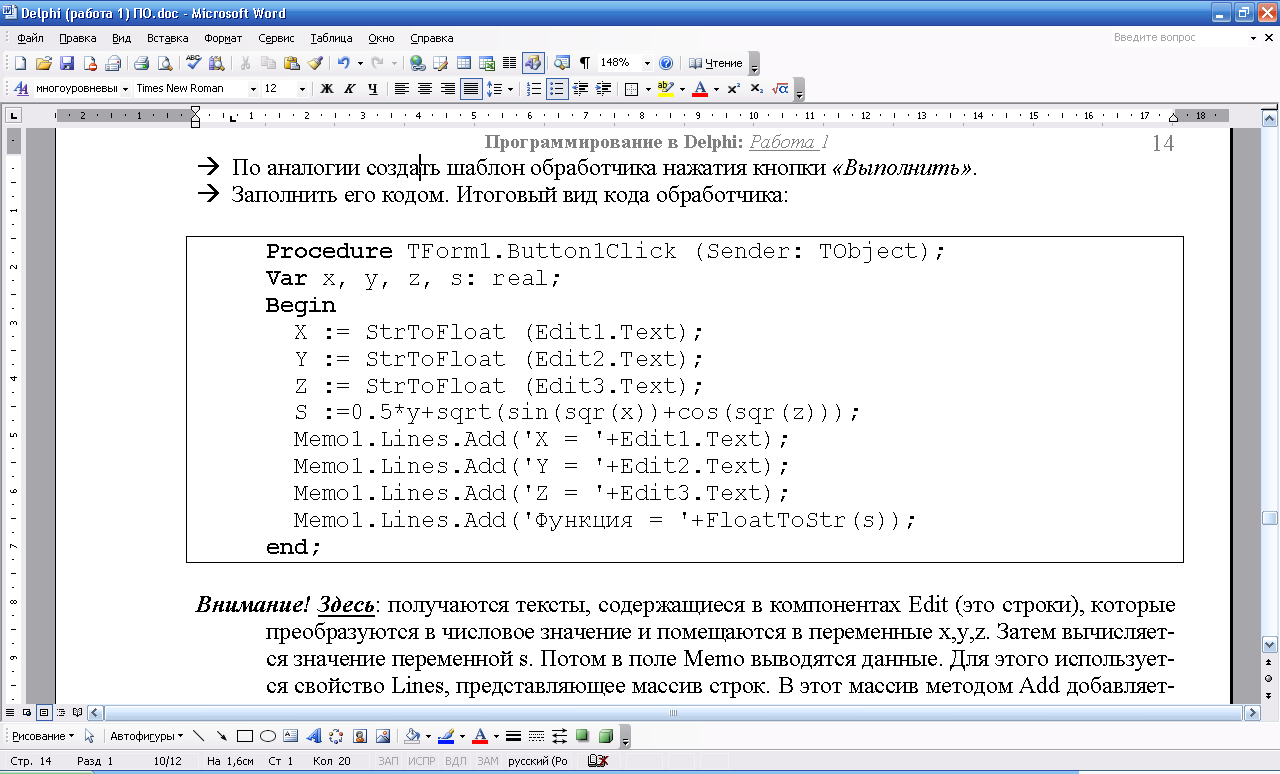Activate Format Painter brush

[315, 63]
